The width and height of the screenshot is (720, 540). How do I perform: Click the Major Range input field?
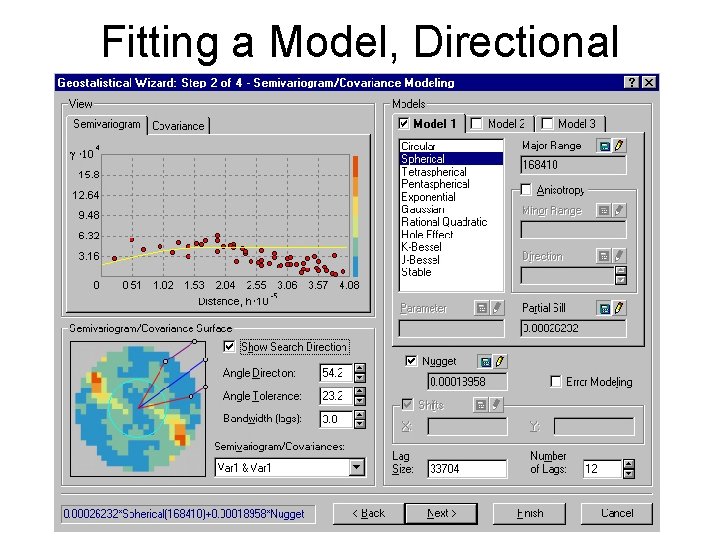pos(573,165)
